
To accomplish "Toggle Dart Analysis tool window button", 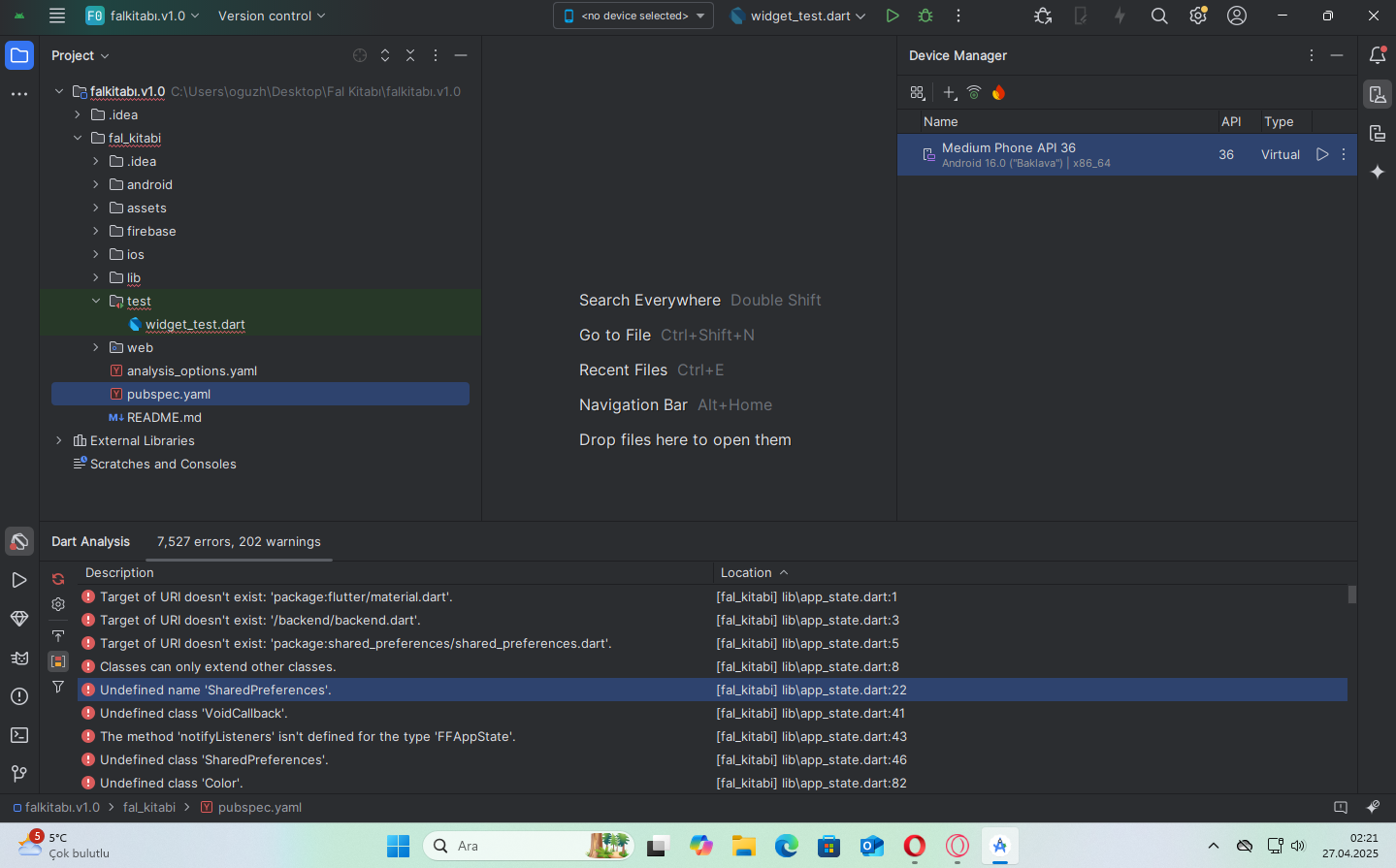I will [19, 541].
